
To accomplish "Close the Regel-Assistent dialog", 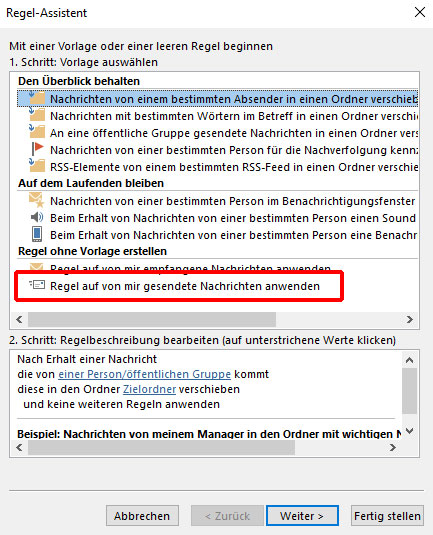I will pyautogui.click(x=420, y=13).
